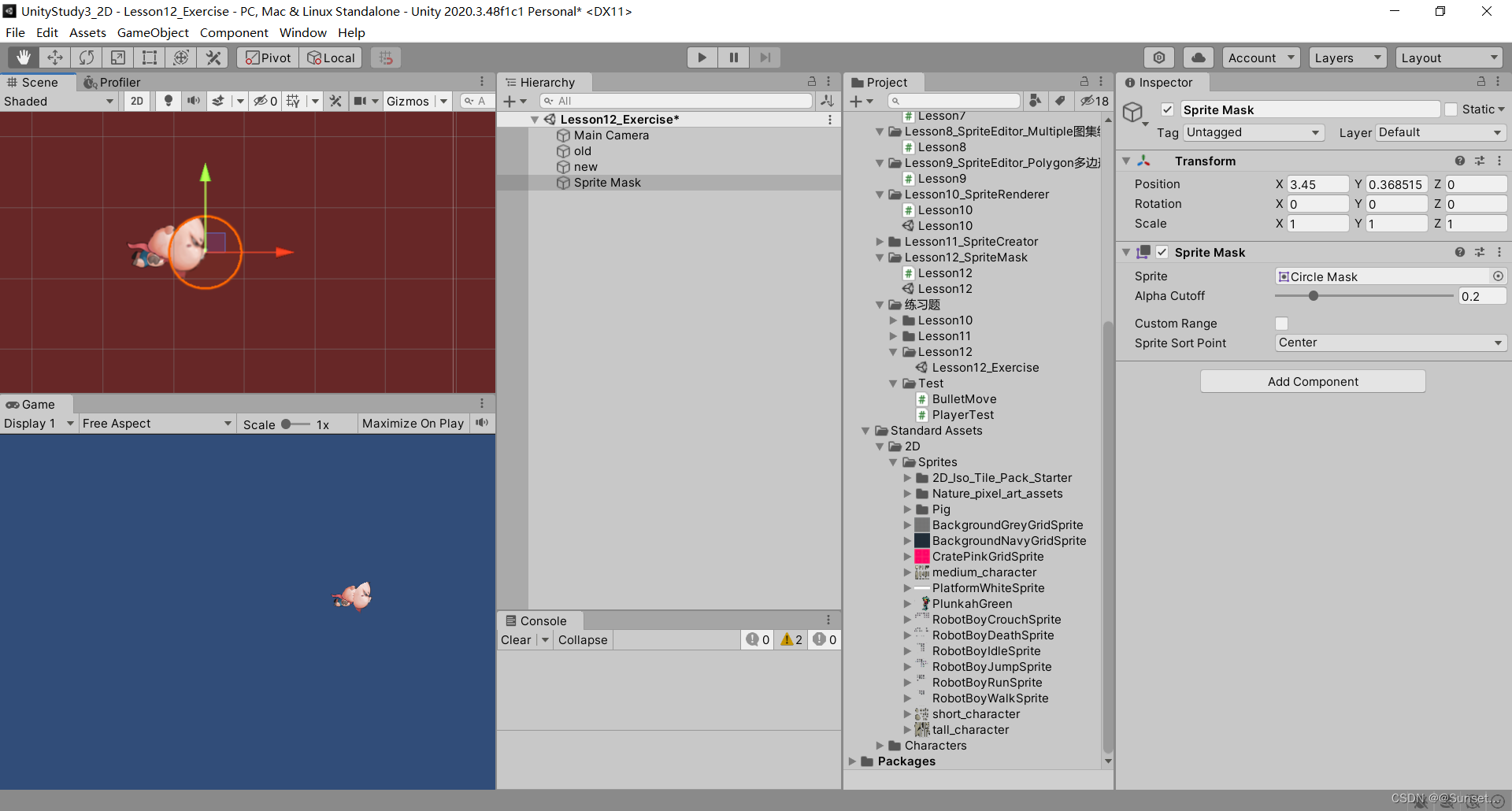Image resolution: width=1512 pixels, height=811 pixels.
Task: Open component editor tools in Scene
Action: pyautogui.click(x=335, y=101)
